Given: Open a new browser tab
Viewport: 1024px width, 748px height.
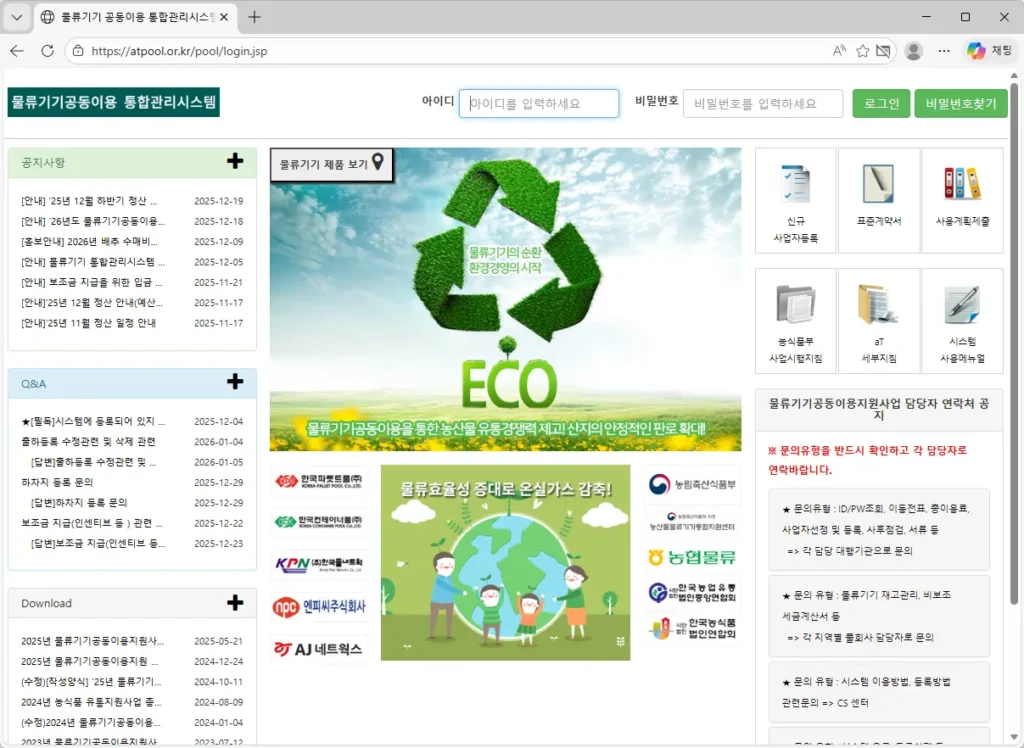Looking at the screenshot, I should pyautogui.click(x=255, y=17).
